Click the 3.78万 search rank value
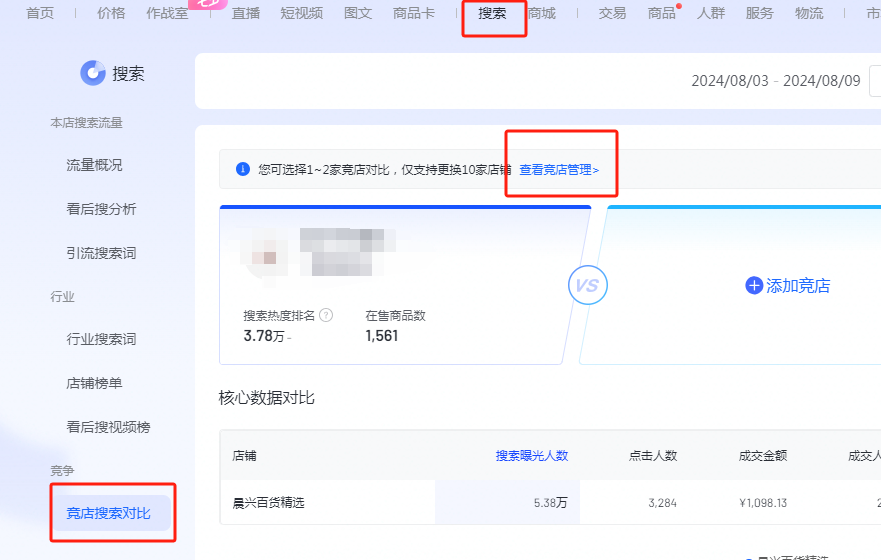881x560 pixels. click(264, 336)
